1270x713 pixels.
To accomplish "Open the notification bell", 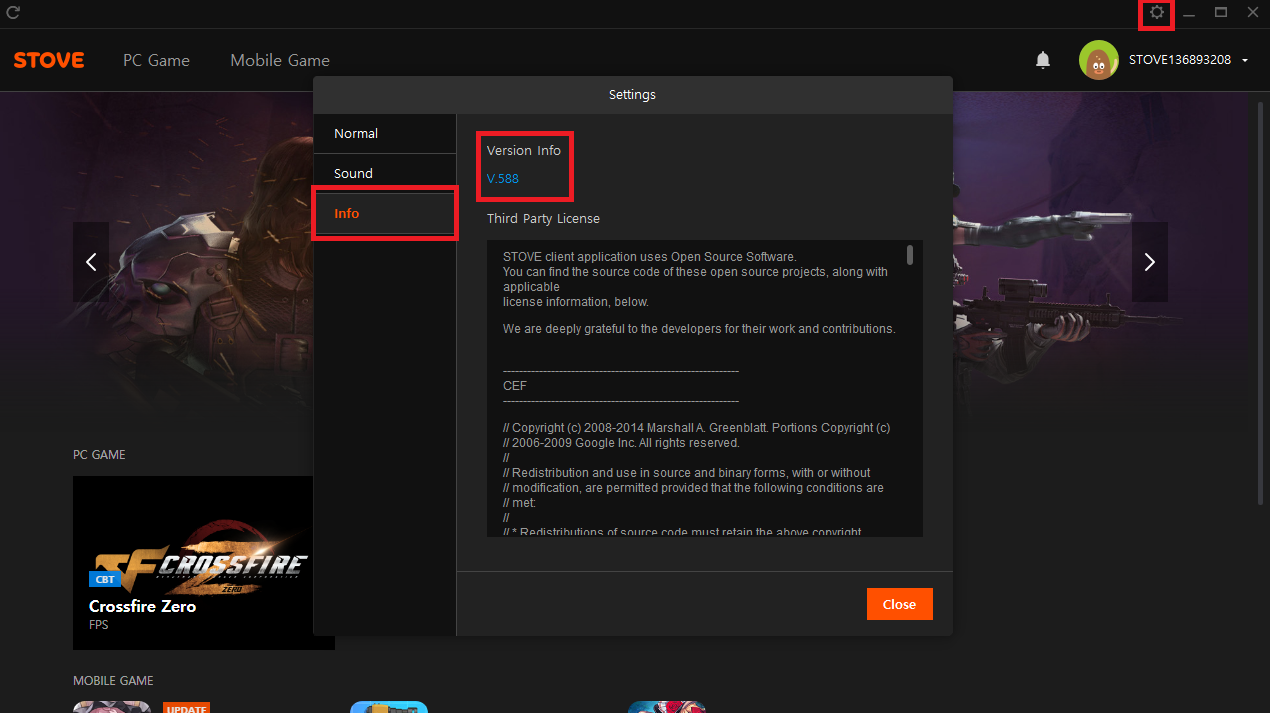I will point(1043,61).
